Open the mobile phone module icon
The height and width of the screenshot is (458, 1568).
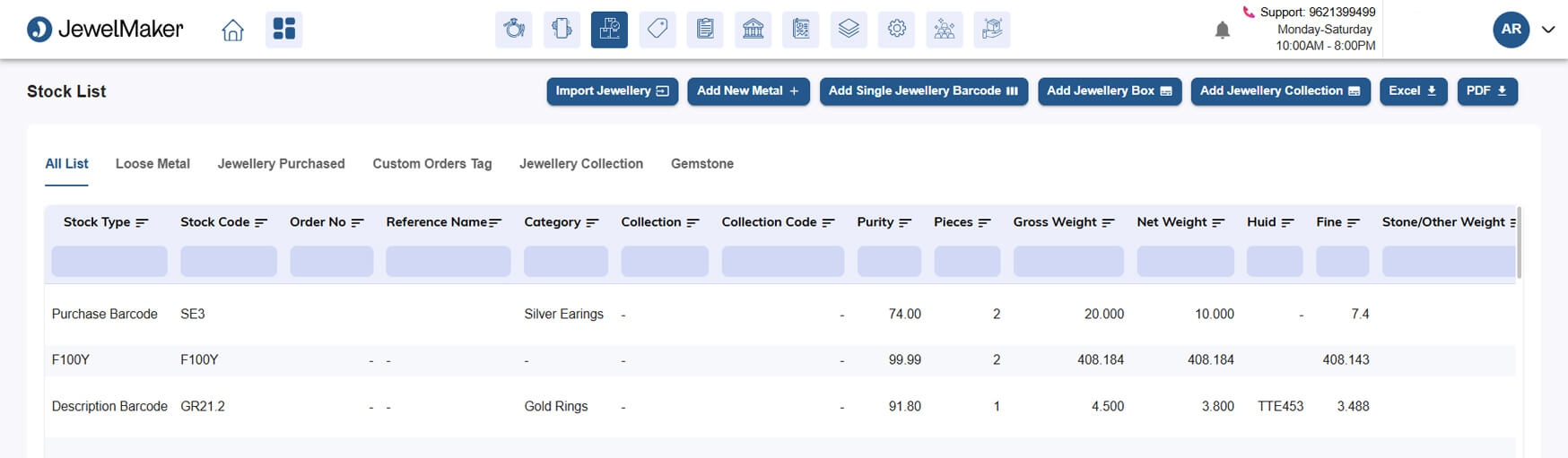coord(562,30)
